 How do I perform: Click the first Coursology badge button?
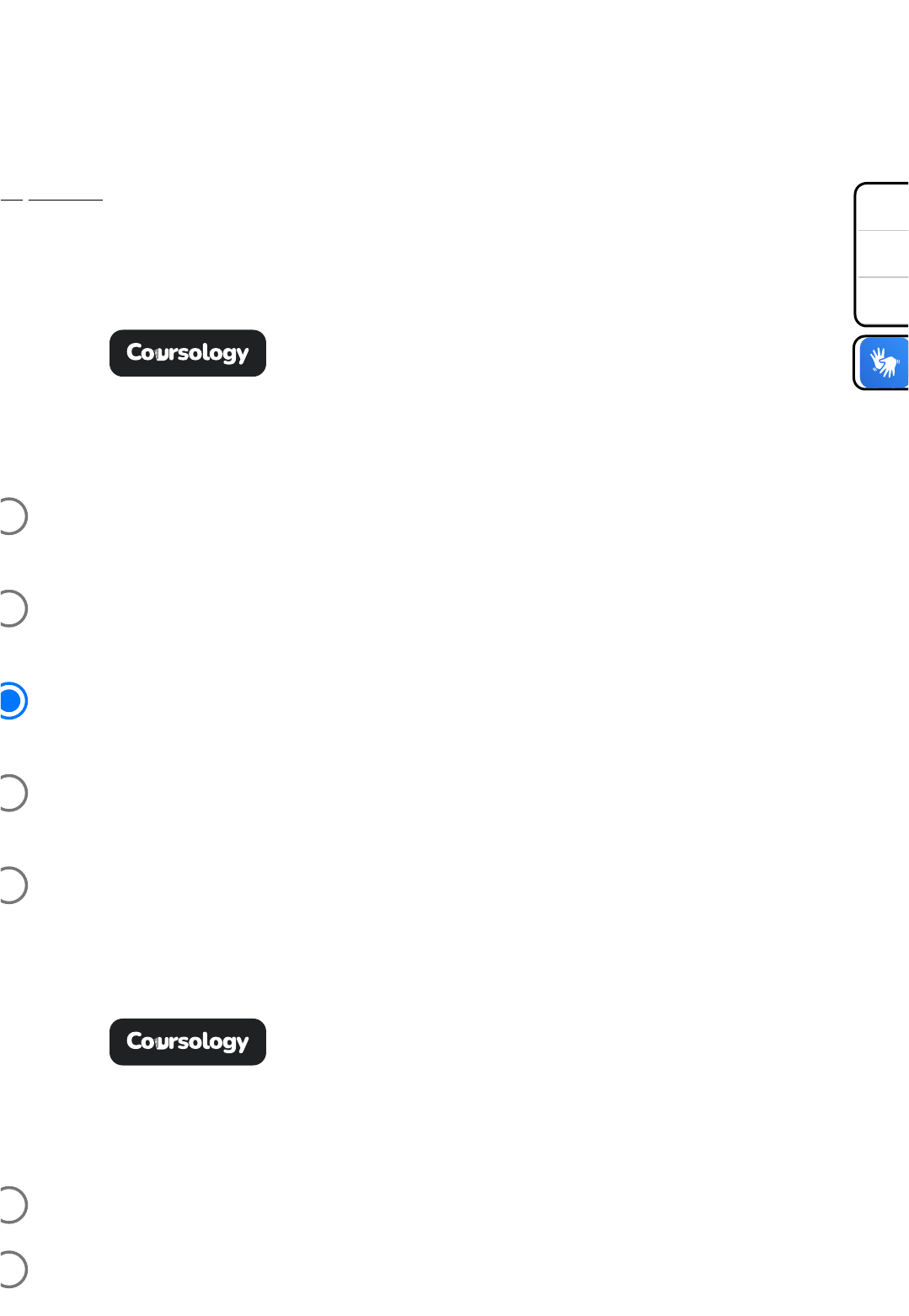(188, 353)
